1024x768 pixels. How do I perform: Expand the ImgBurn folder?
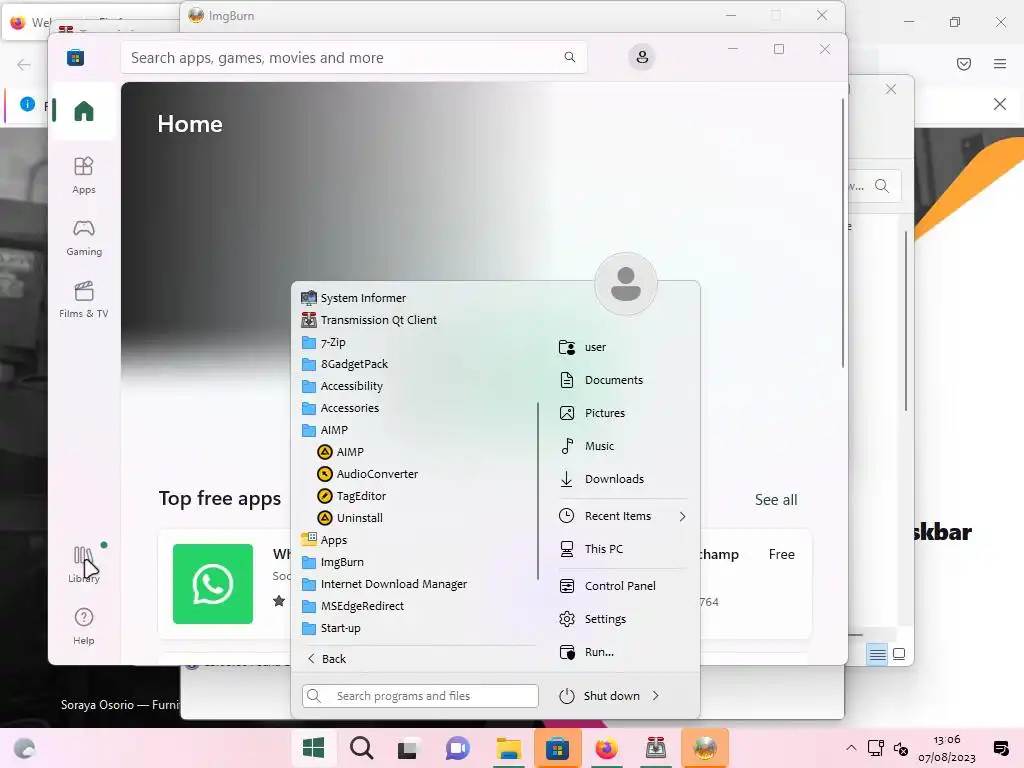click(332, 562)
